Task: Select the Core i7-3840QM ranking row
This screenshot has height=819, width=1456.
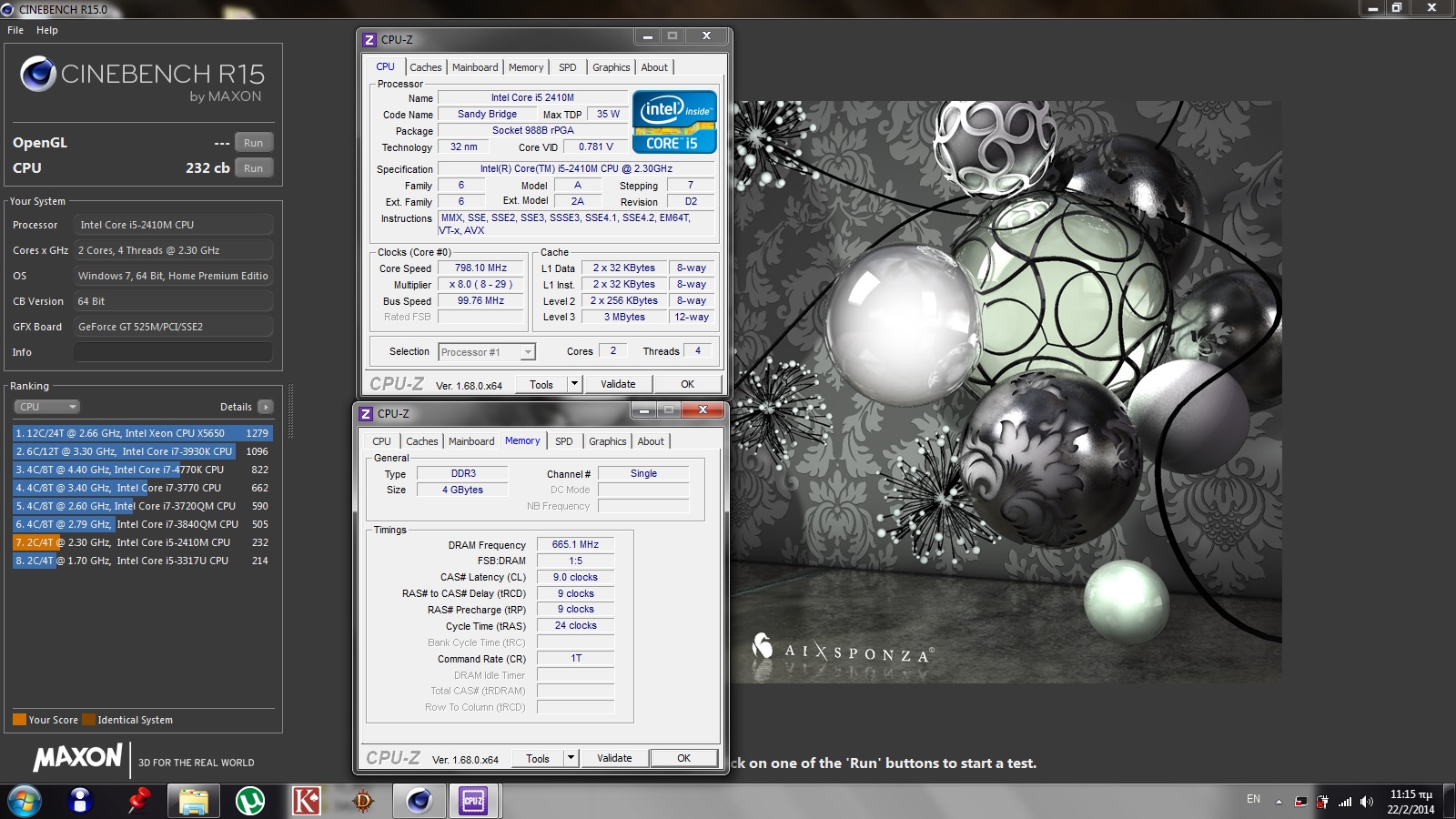Action: click(142, 524)
